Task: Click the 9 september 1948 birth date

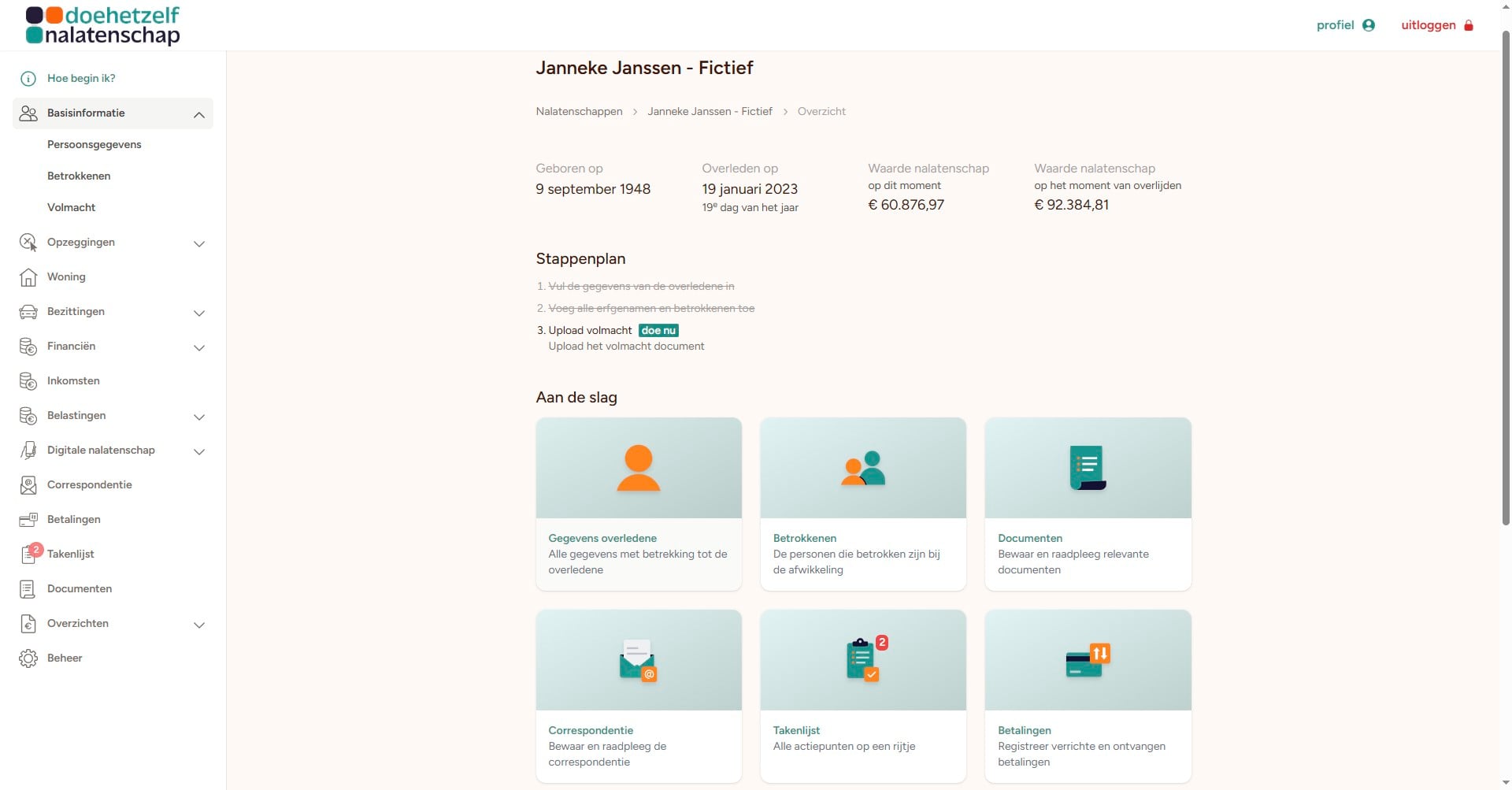Action: pos(593,189)
